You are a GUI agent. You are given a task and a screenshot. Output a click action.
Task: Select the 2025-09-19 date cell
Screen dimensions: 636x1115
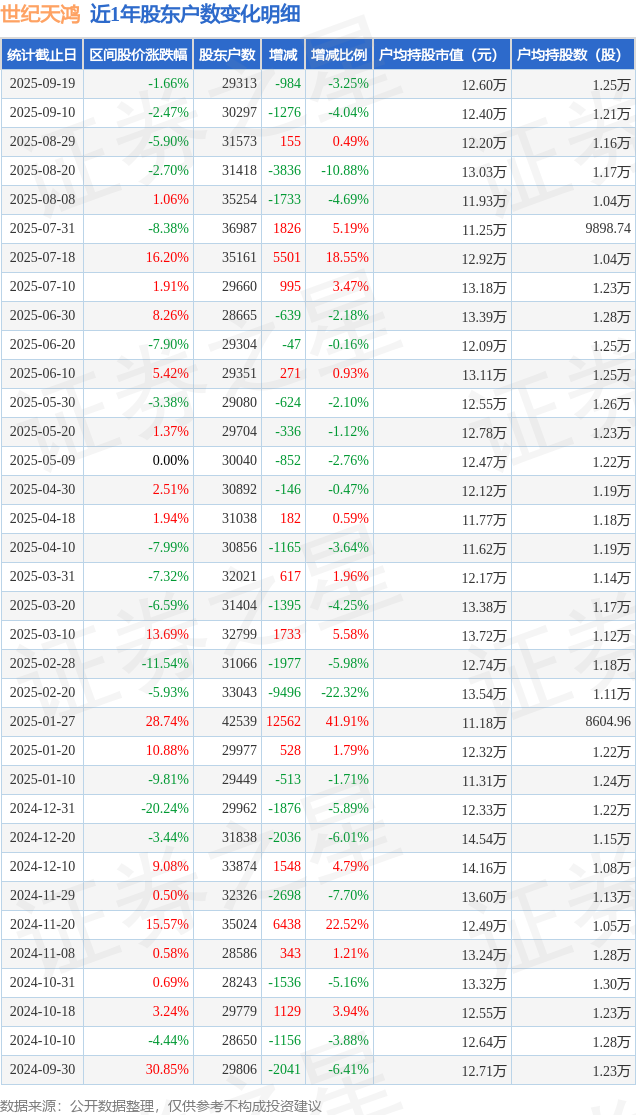42,84
